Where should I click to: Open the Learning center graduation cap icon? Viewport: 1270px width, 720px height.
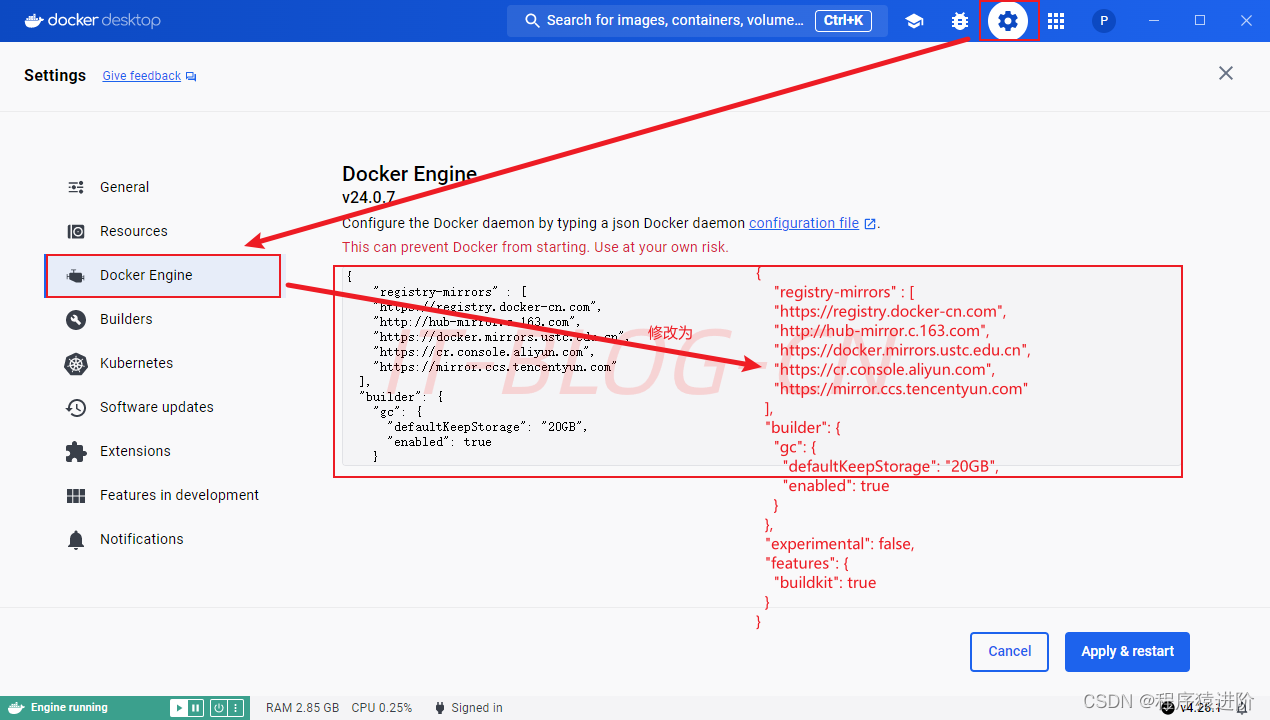[914, 21]
